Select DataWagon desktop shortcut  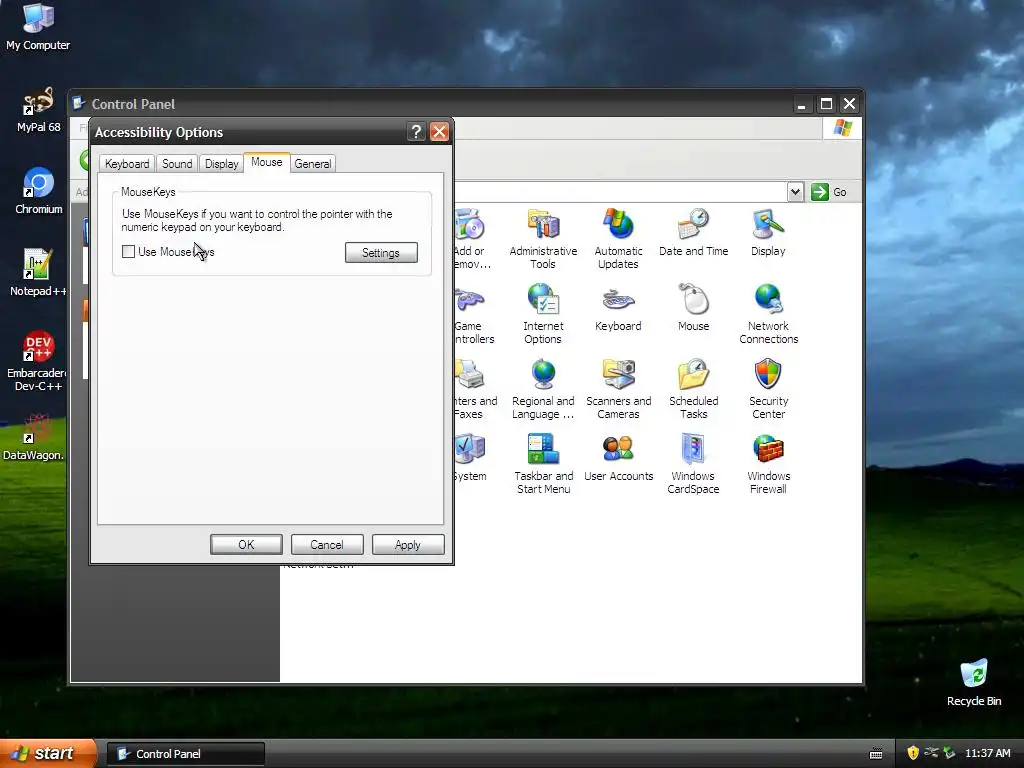click(x=34, y=437)
